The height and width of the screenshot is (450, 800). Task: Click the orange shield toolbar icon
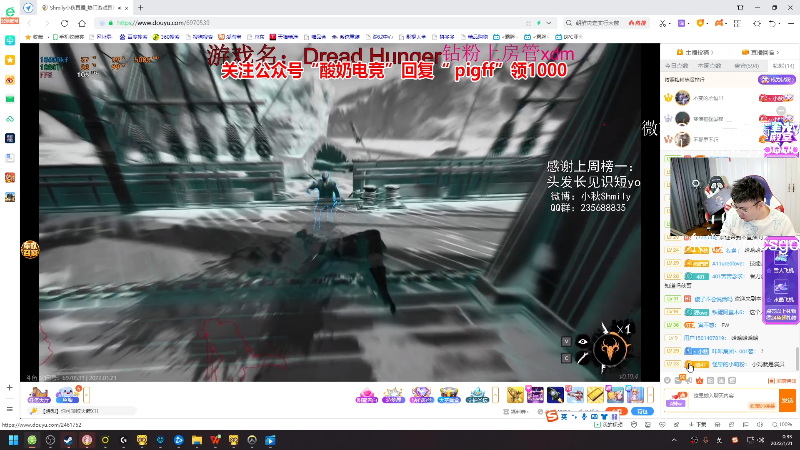(x=701, y=23)
